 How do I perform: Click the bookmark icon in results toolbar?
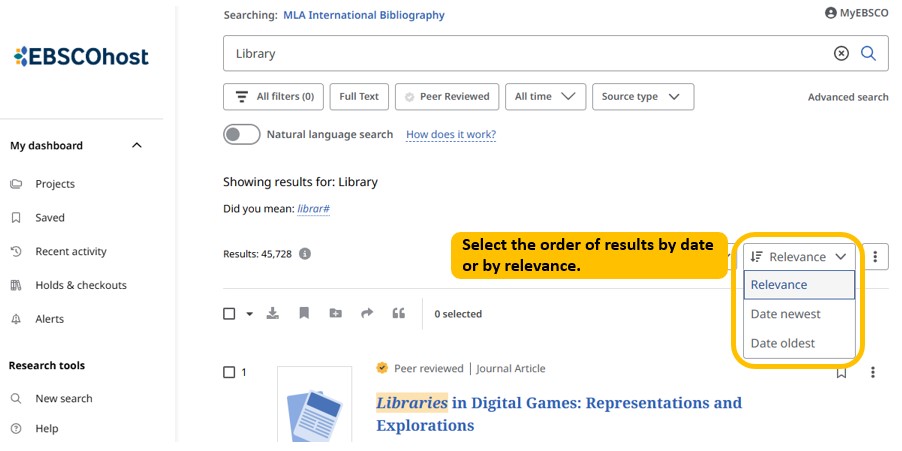tap(304, 314)
